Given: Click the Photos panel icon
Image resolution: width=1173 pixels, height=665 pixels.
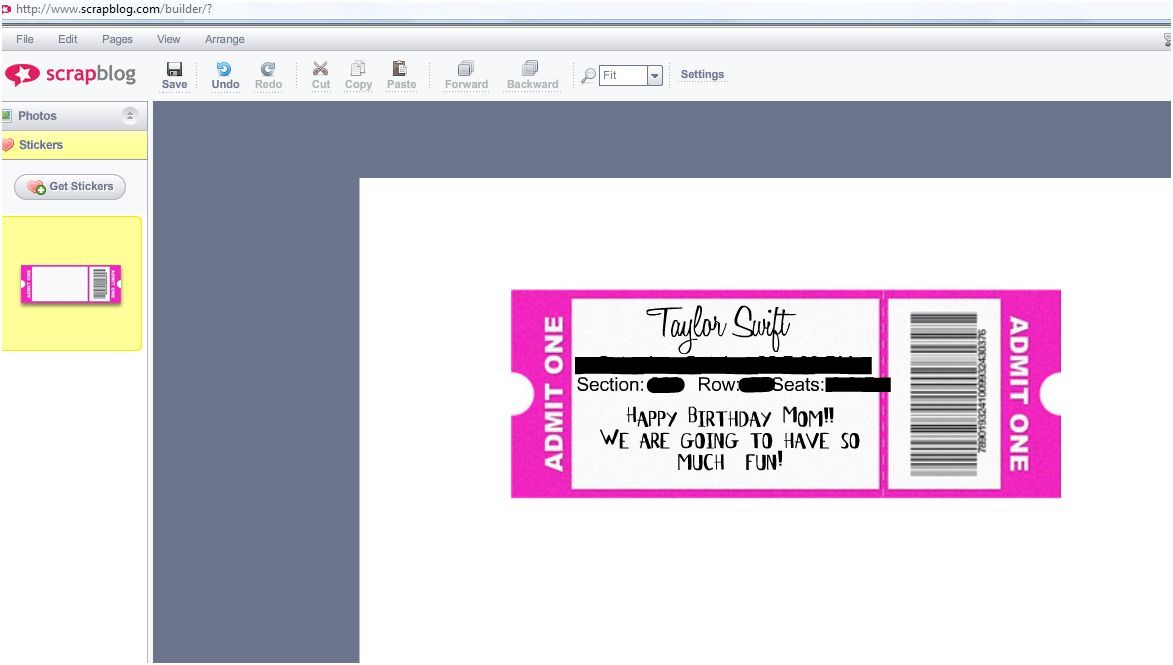Looking at the screenshot, I should (7, 115).
